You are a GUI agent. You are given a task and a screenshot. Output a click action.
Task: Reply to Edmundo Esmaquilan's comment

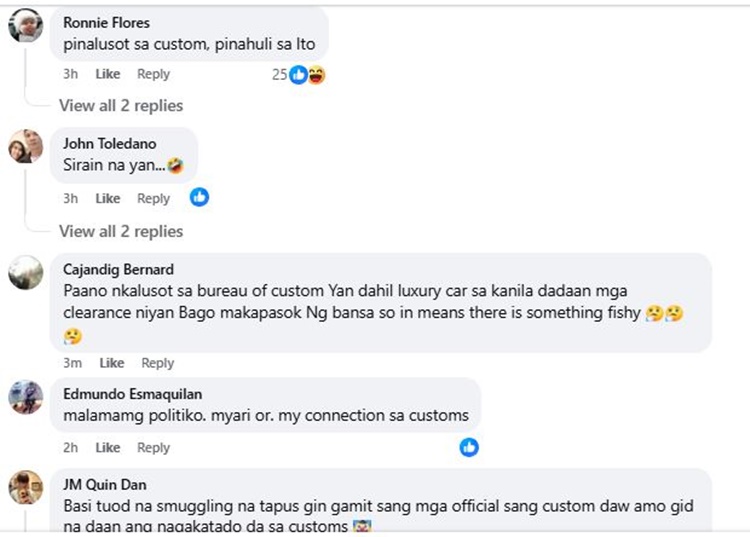(153, 447)
